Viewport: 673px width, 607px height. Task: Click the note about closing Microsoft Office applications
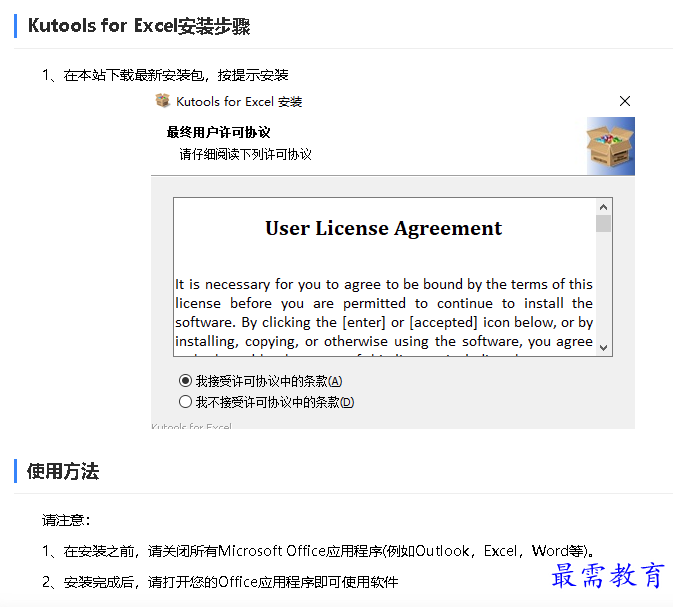point(318,551)
